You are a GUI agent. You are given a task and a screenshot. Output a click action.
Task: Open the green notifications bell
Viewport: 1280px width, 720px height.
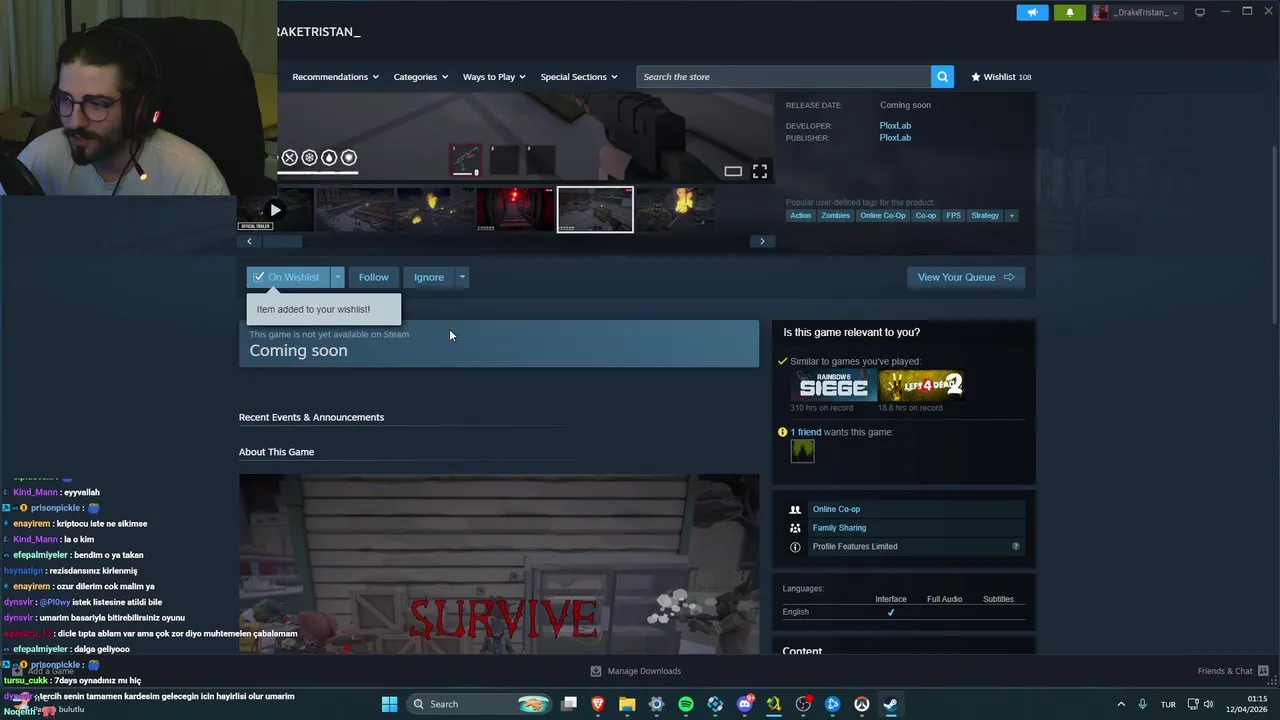pyautogui.click(x=1069, y=12)
